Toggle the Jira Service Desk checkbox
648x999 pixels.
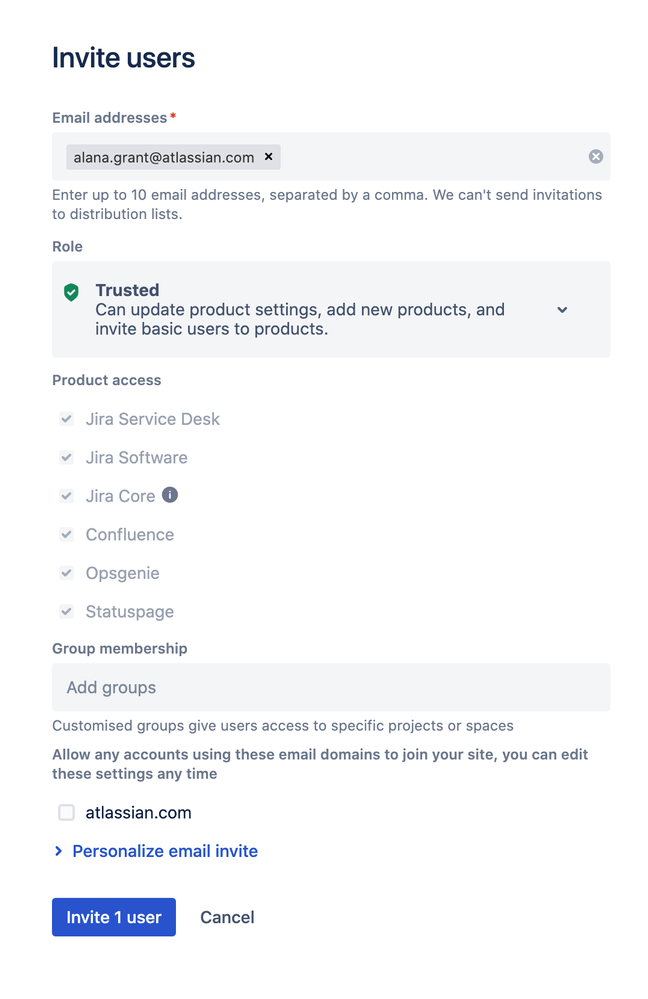pyautogui.click(x=67, y=419)
